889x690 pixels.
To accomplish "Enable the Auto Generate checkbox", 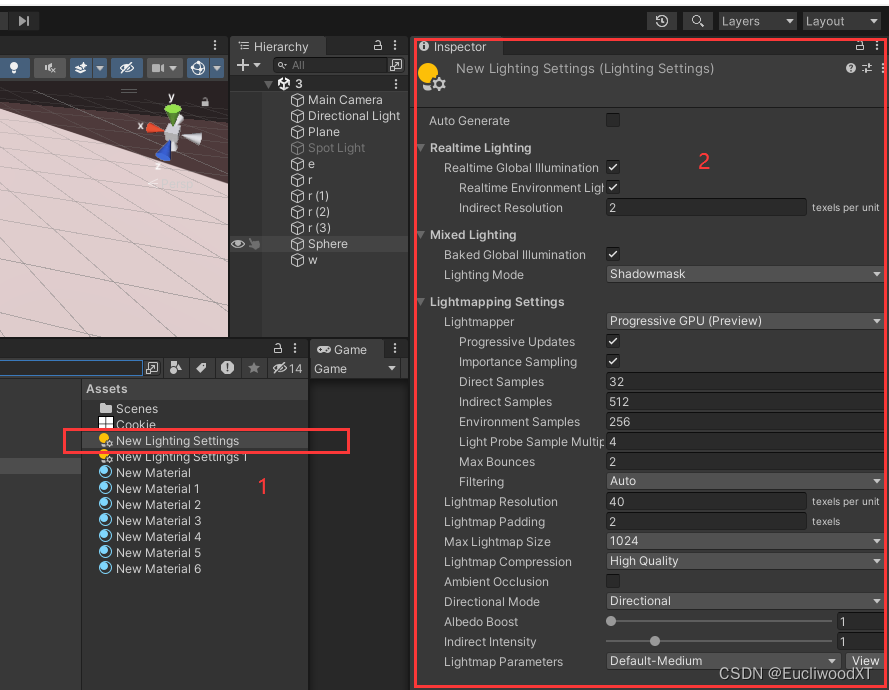I will (x=612, y=120).
